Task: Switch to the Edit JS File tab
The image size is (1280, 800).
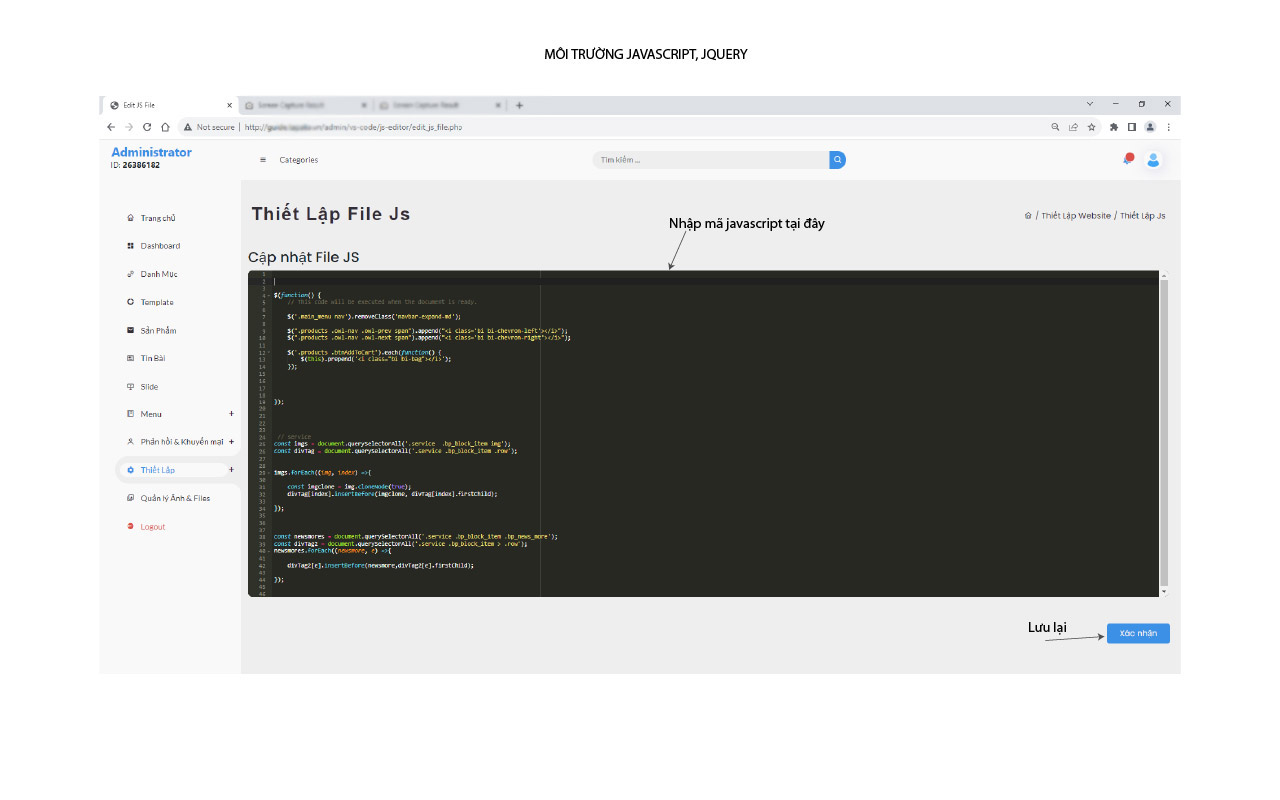Action: (x=165, y=105)
